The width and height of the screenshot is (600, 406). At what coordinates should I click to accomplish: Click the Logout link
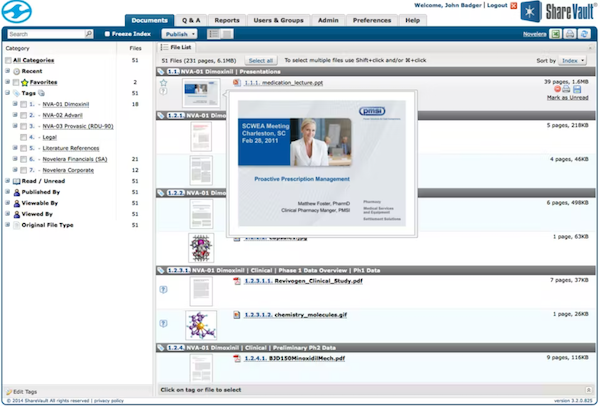click(497, 5)
